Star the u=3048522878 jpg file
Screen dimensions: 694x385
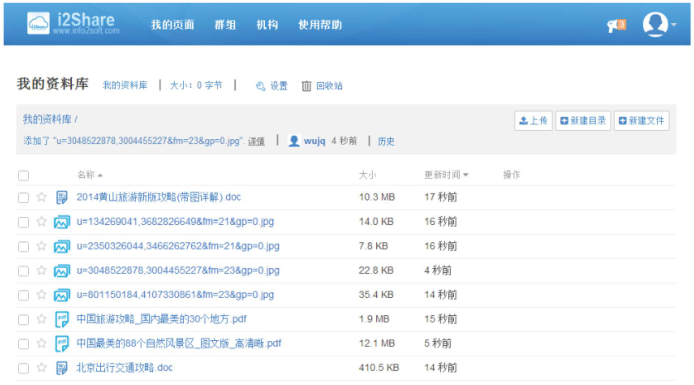point(42,270)
